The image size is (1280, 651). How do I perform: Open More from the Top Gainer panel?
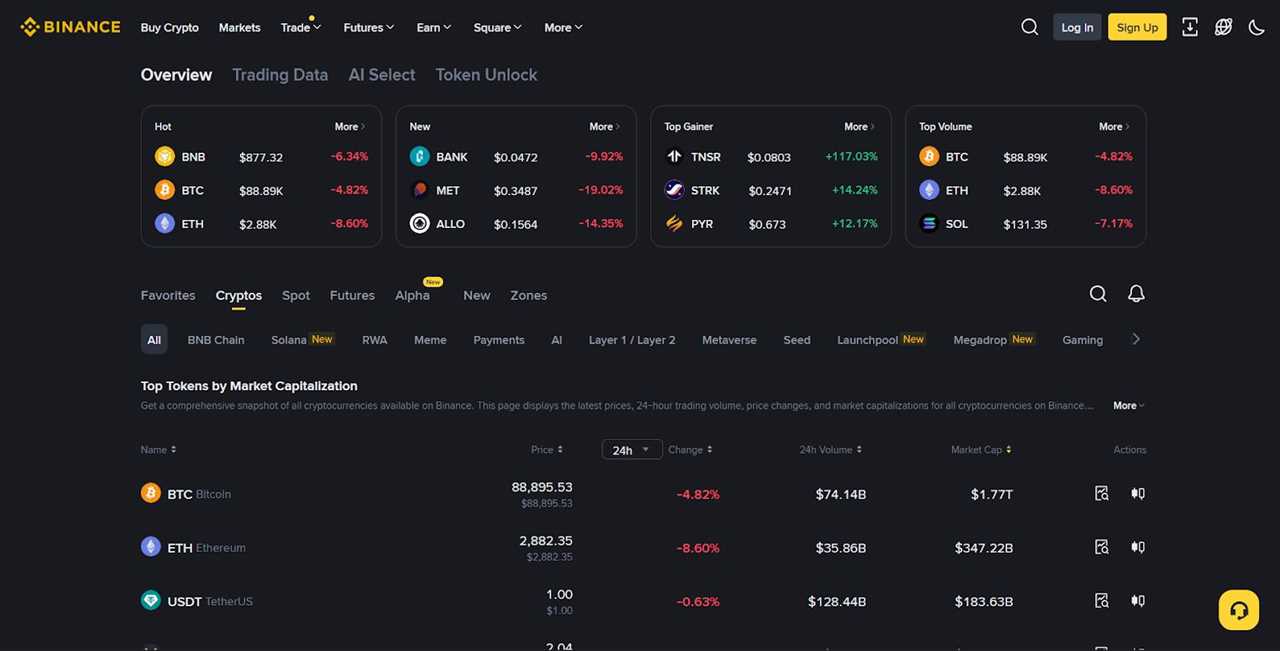click(x=858, y=126)
